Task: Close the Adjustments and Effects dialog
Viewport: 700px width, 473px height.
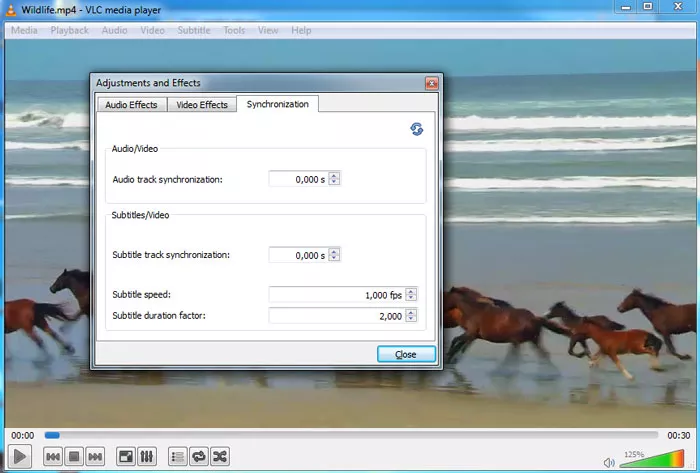Action: (431, 83)
